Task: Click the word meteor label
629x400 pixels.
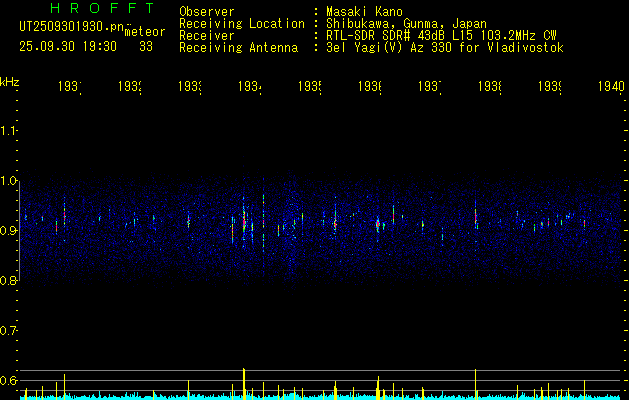Action: click(x=145, y=32)
